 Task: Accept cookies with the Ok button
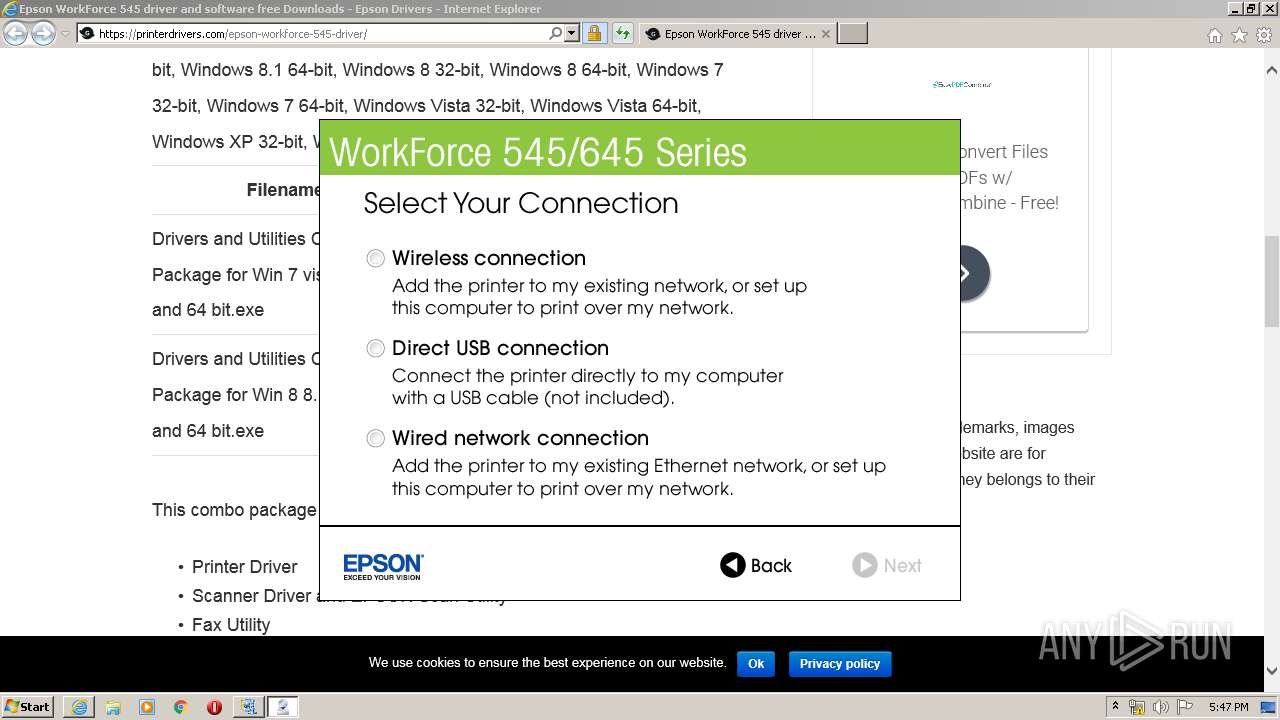[x=756, y=664]
